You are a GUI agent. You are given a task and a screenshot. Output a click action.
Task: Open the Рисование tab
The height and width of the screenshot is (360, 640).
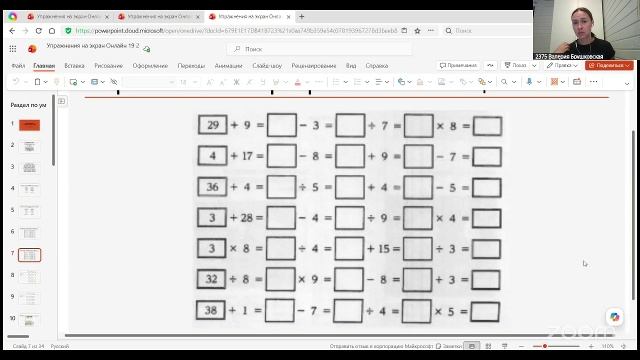pos(109,66)
